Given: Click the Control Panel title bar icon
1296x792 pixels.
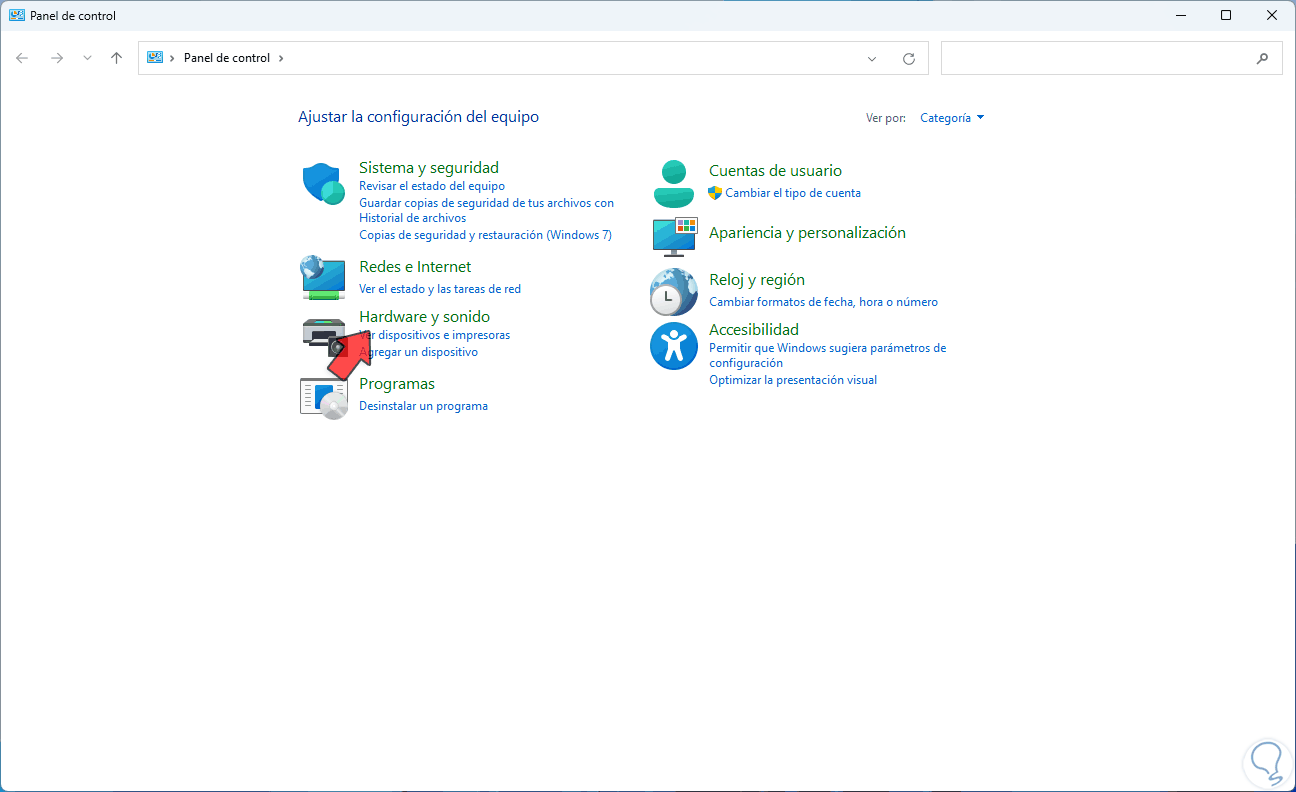Looking at the screenshot, I should coord(17,16).
